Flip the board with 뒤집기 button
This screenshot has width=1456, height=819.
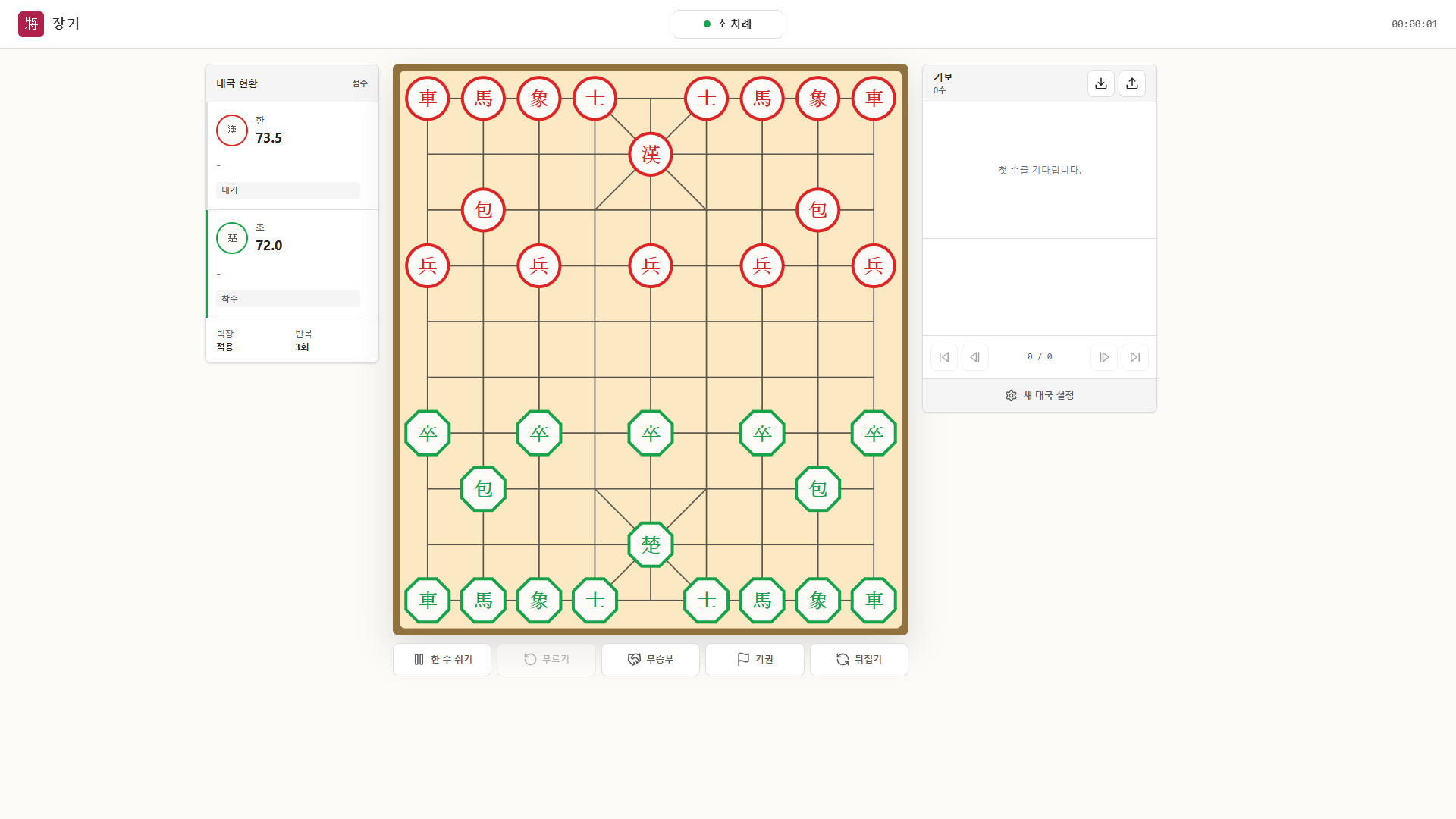click(859, 660)
